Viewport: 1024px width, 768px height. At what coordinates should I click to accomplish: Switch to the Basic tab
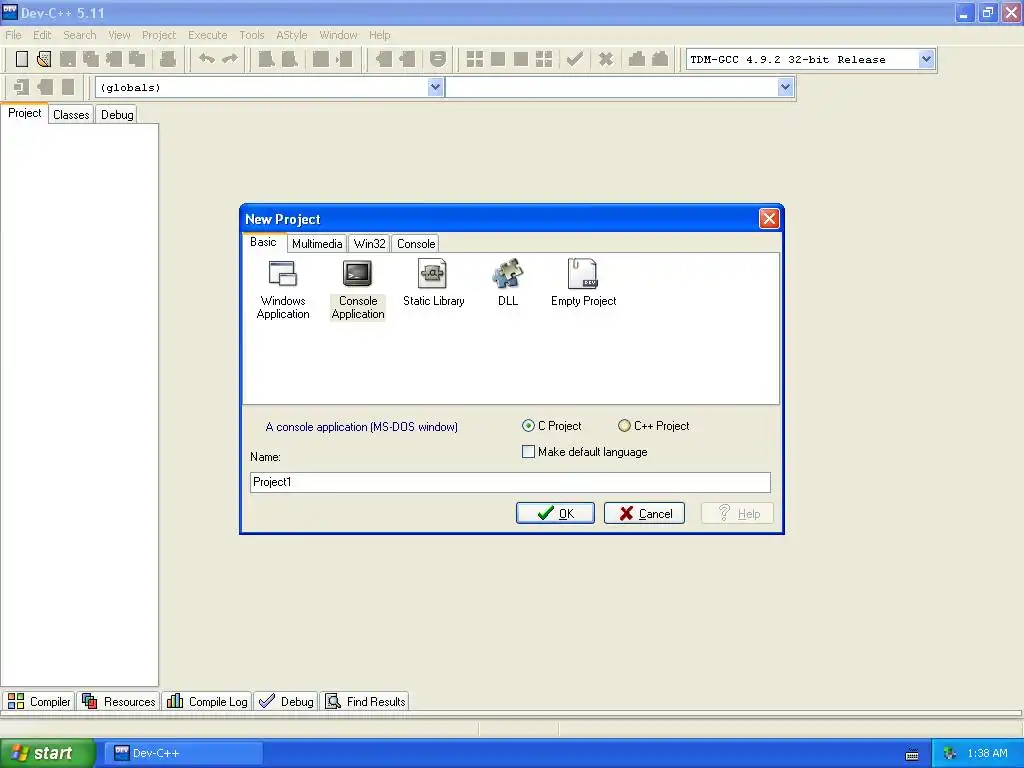click(263, 242)
